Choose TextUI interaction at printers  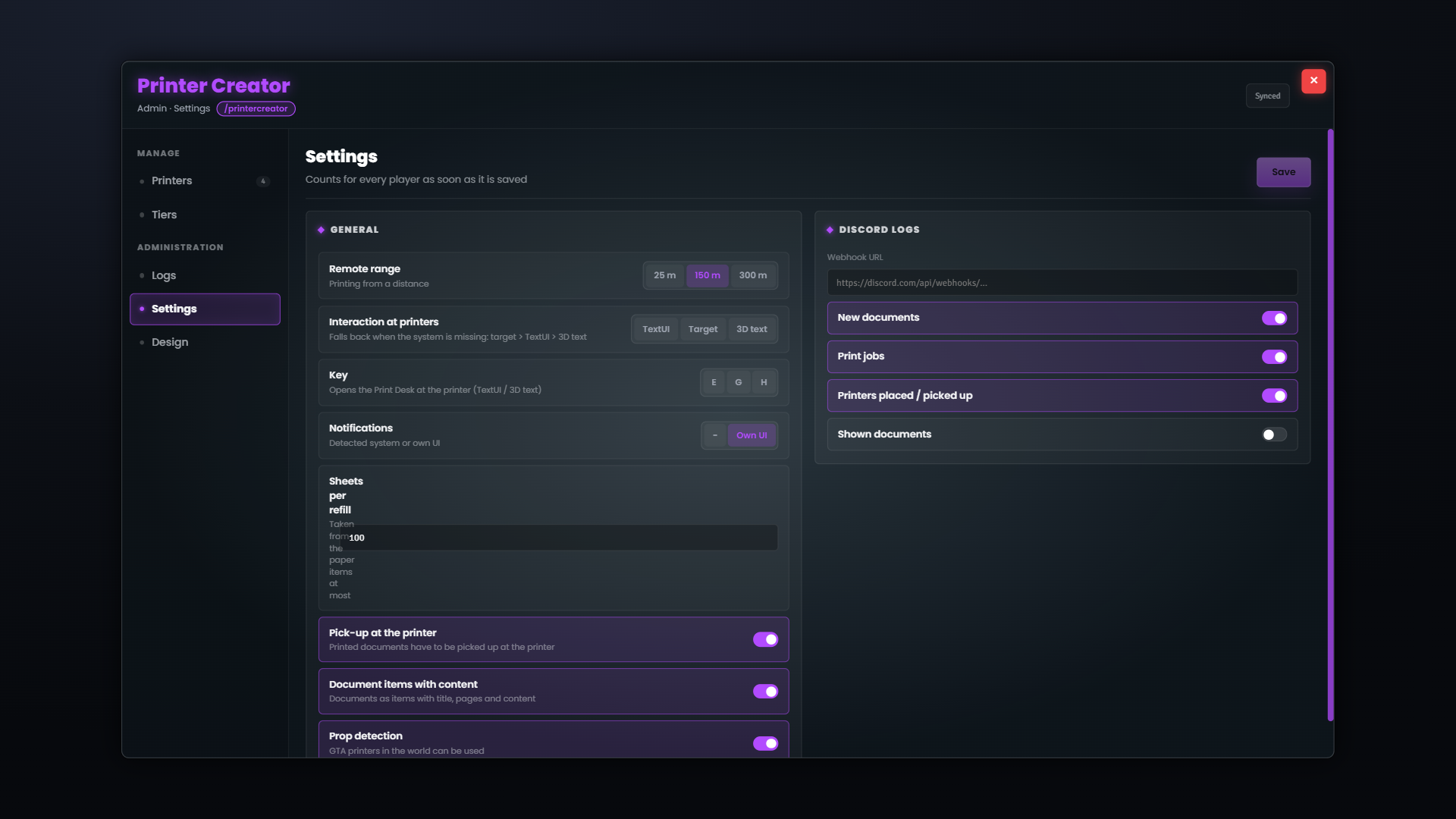click(x=656, y=329)
